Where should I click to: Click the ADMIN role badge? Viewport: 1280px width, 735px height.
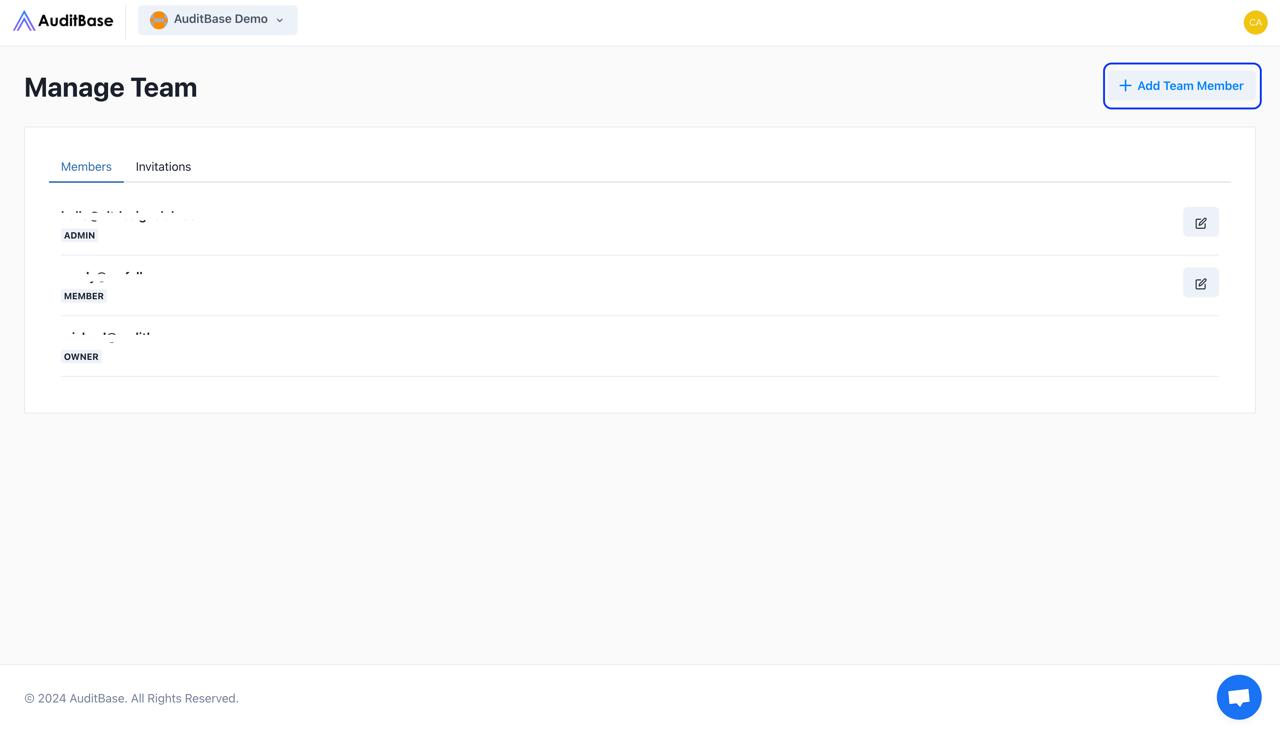[x=79, y=236]
